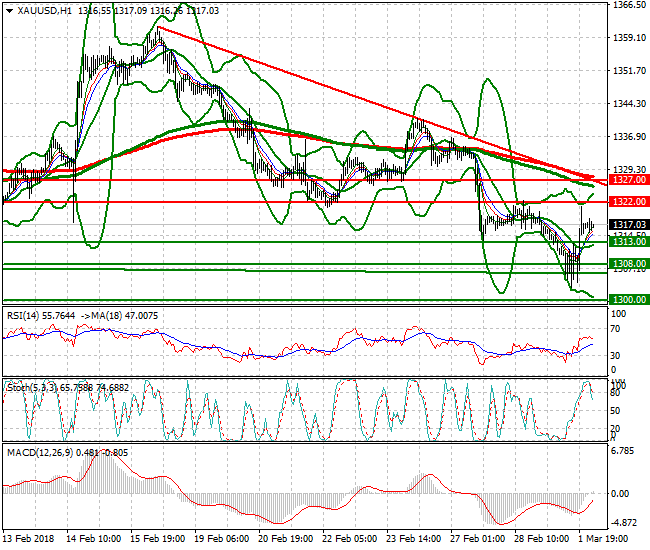Click the MACD scale value -4.872
The image size is (650, 550).
pos(625,523)
